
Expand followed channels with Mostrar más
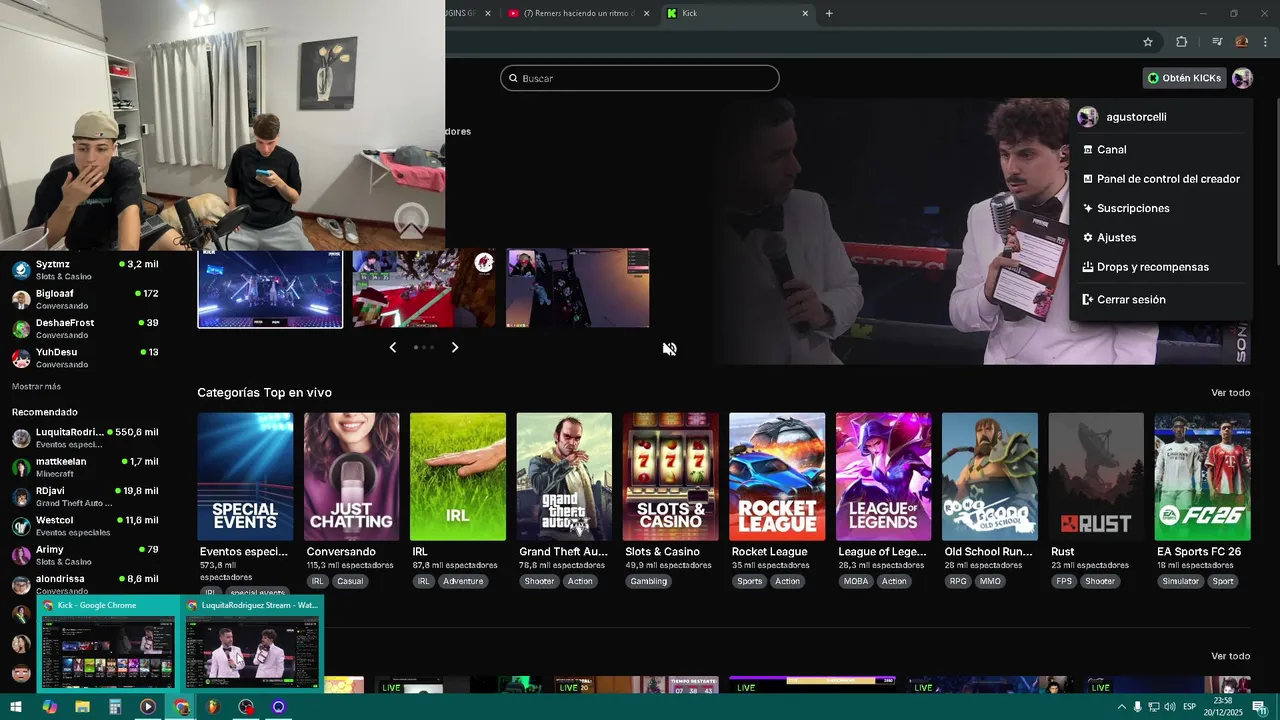point(36,386)
